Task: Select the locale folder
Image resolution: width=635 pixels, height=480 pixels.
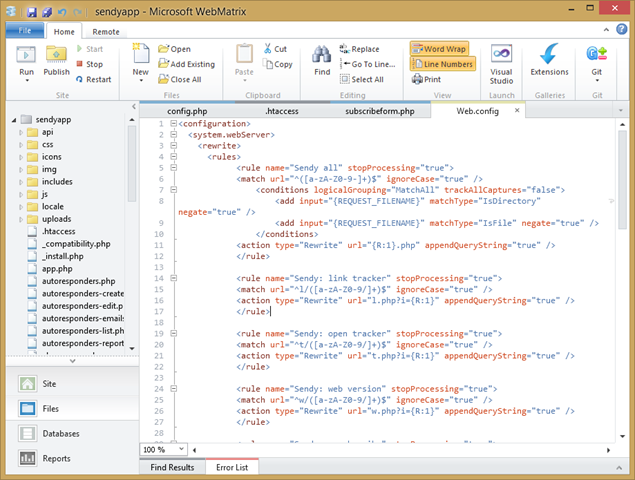Action: (x=53, y=207)
